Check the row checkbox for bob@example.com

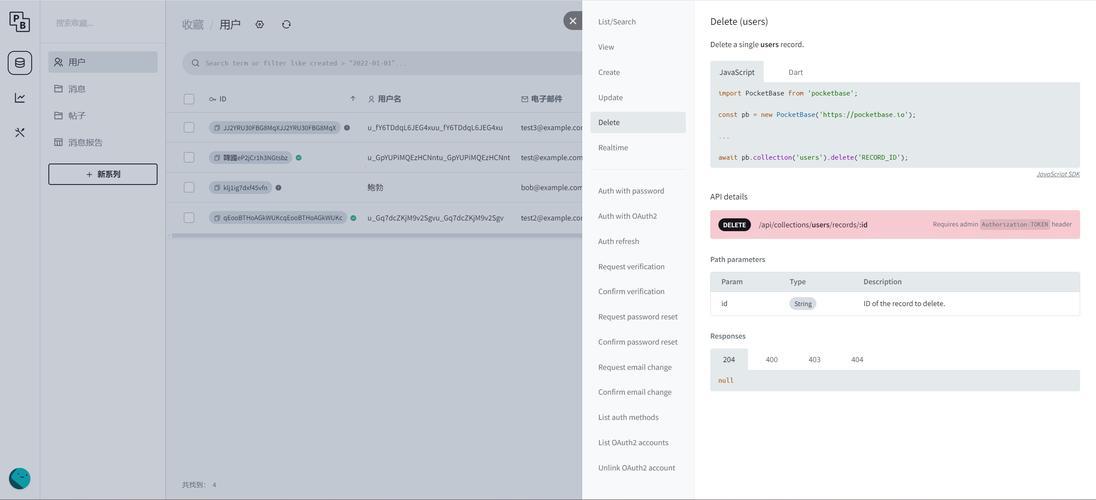point(189,188)
